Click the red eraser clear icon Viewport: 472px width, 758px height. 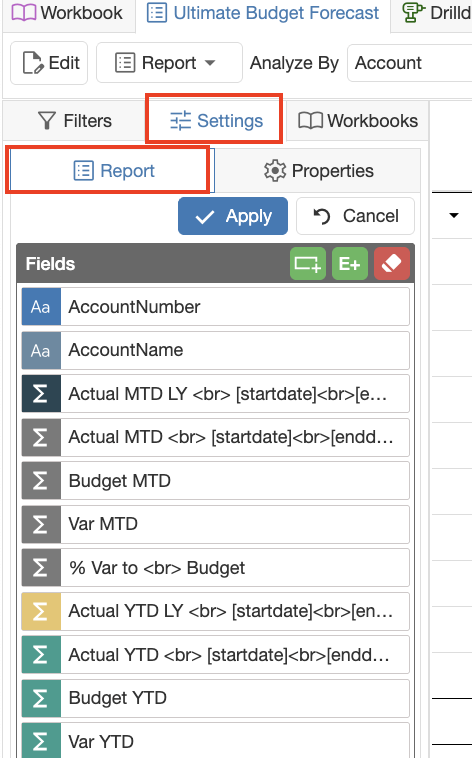[392, 264]
